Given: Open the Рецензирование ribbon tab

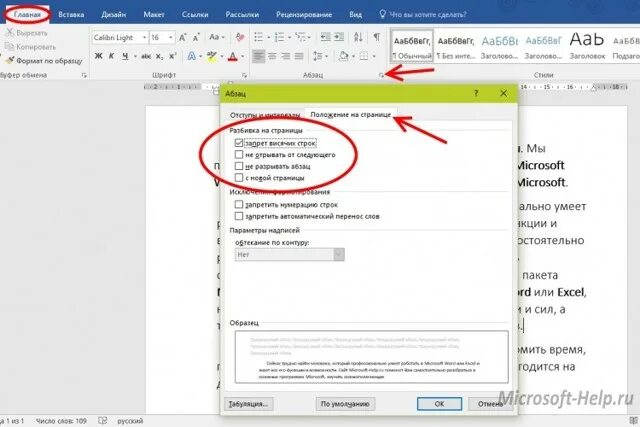Looking at the screenshot, I should click(304, 15).
